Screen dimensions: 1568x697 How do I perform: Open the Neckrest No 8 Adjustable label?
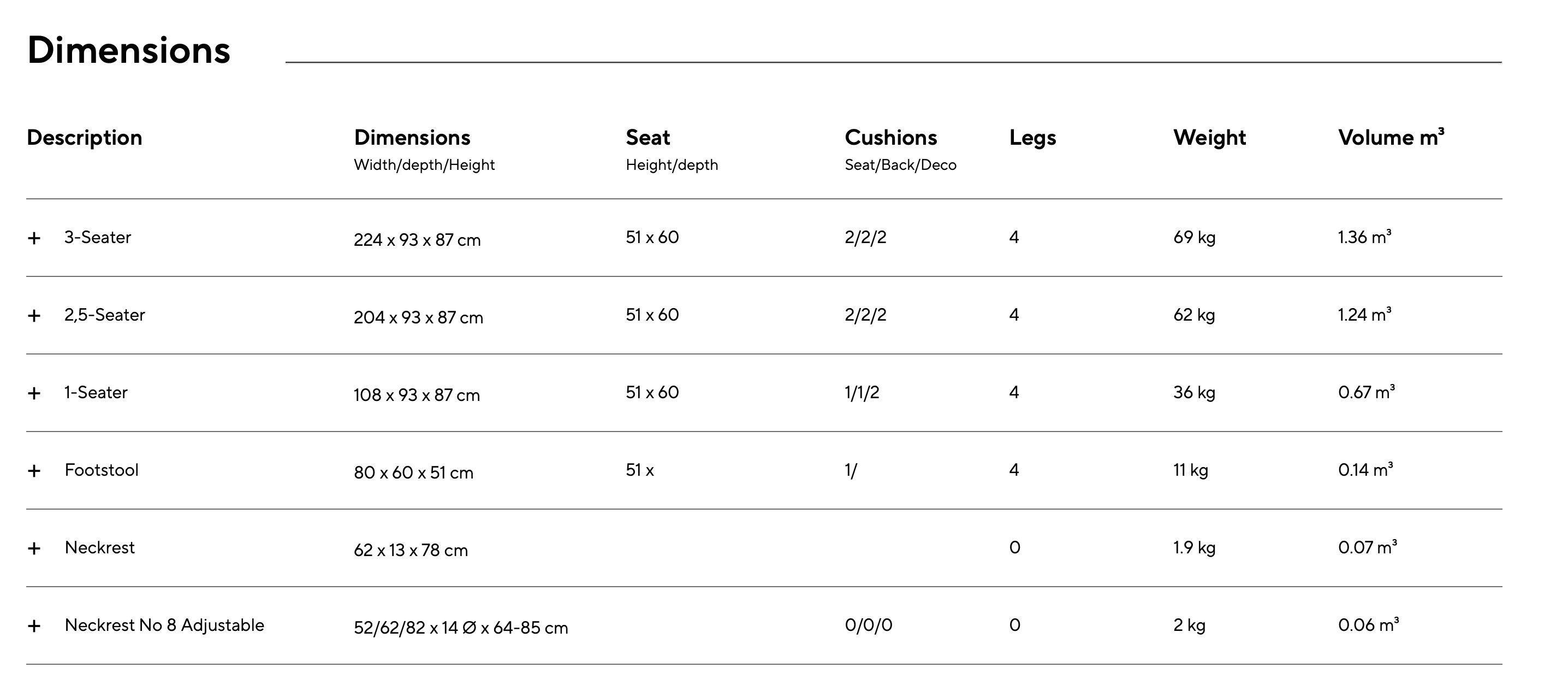(164, 625)
